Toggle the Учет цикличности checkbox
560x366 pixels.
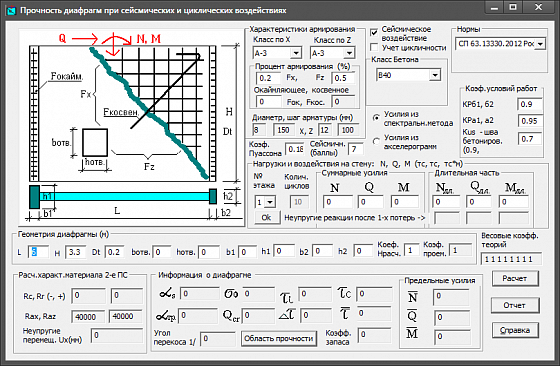(x=374, y=47)
